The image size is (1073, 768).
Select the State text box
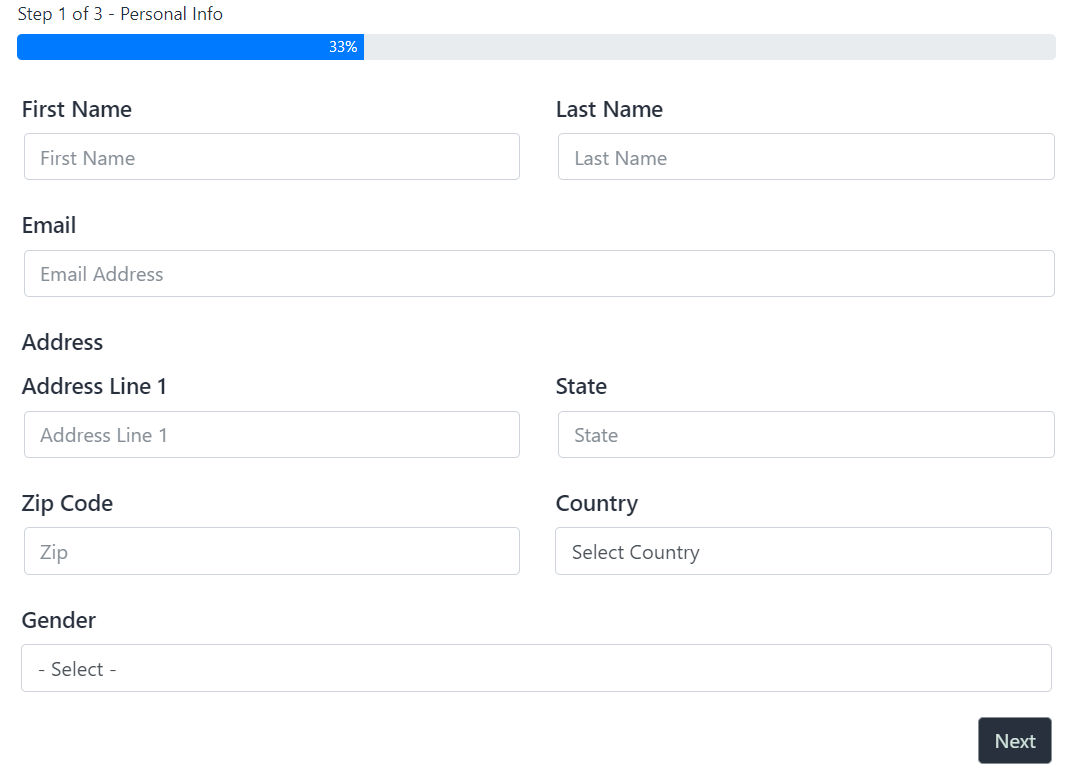pyautogui.click(x=805, y=434)
